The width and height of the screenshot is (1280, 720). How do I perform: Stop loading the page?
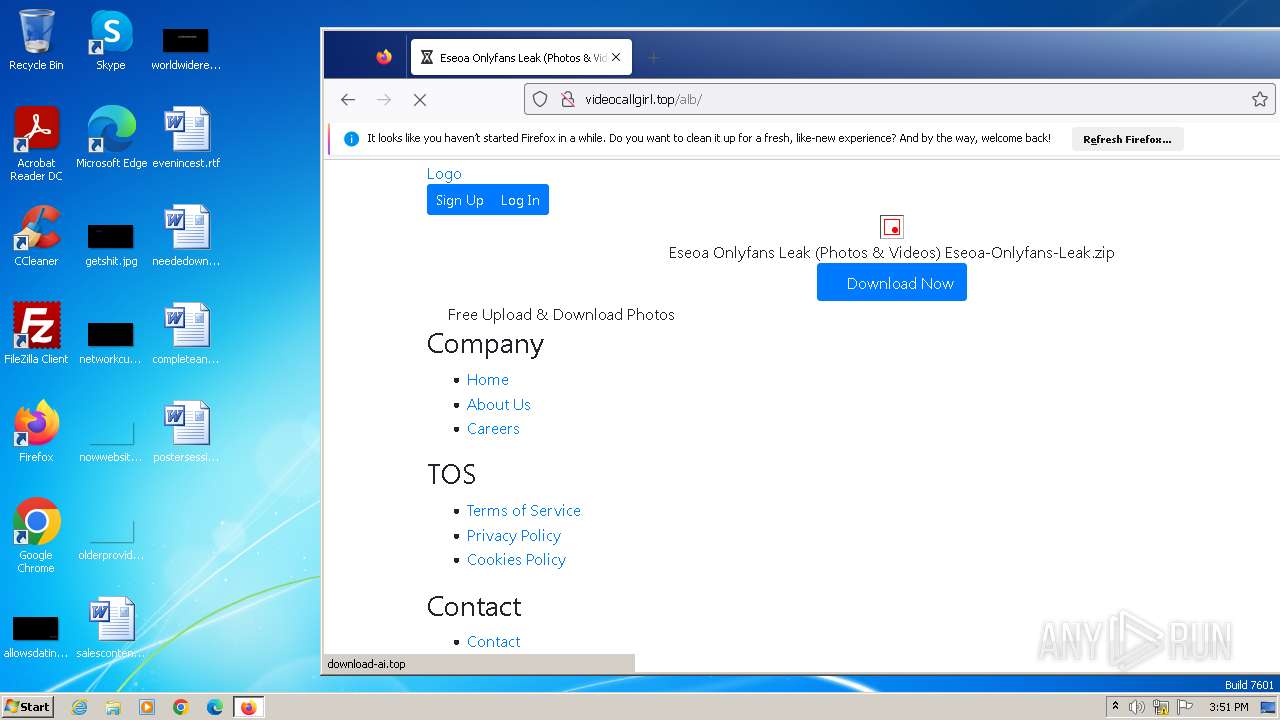point(420,99)
